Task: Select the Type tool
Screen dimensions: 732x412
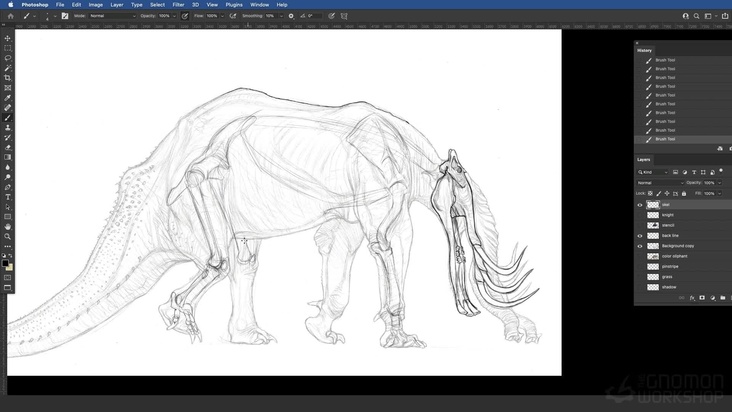Action: [x=7, y=197]
